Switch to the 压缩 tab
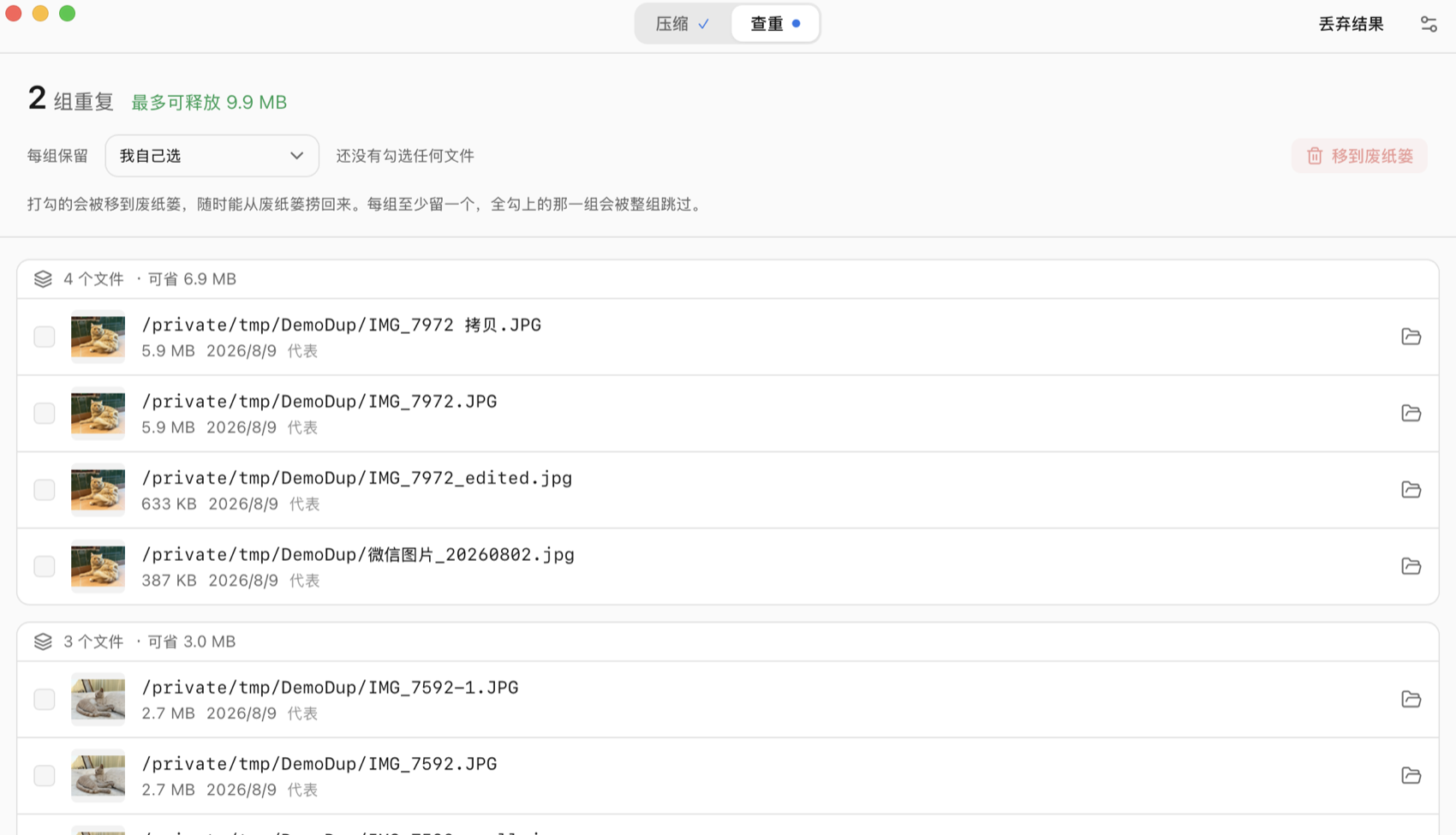The width and height of the screenshot is (1456, 835). point(683,24)
